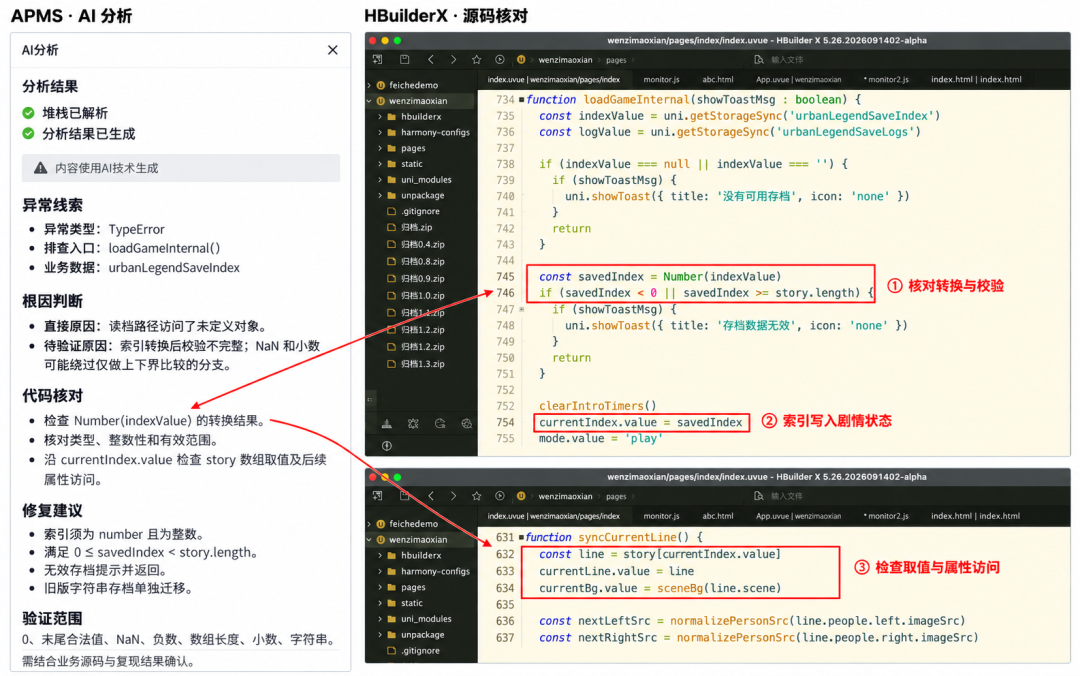1080x676 pixels.
Task: Expand static folder in upper window tree
Action: click(380, 164)
